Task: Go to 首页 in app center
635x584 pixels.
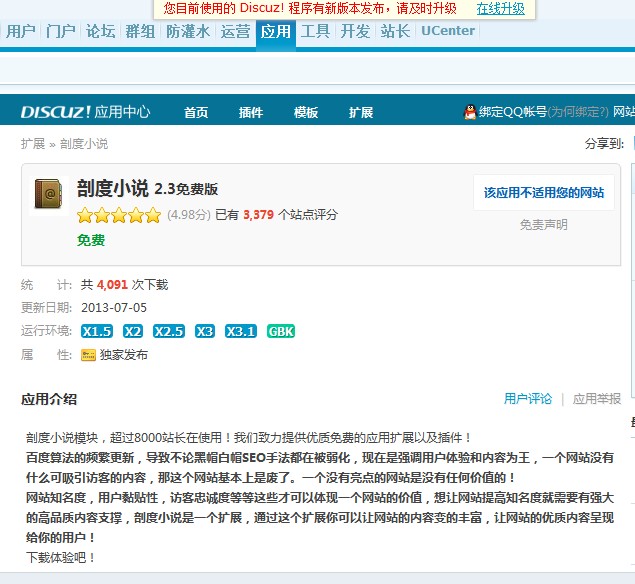Action: point(196,112)
